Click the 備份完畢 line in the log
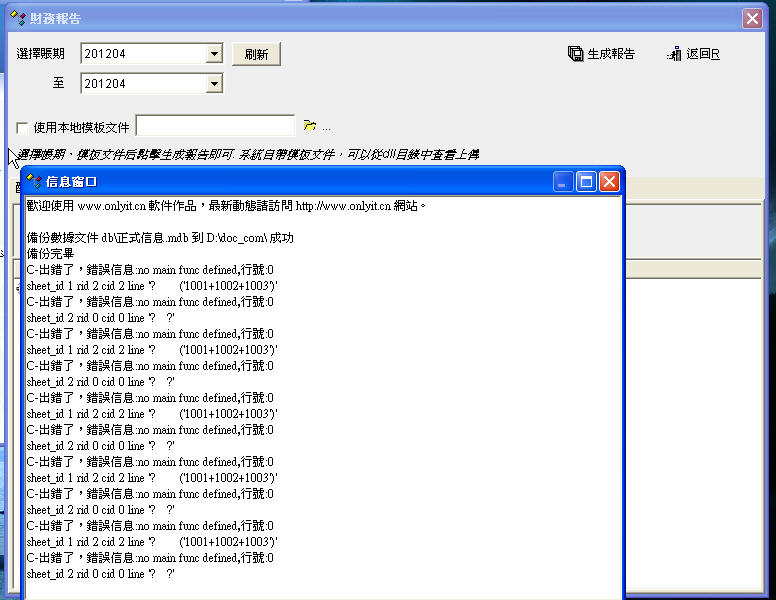The image size is (776, 600). point(50,254)
